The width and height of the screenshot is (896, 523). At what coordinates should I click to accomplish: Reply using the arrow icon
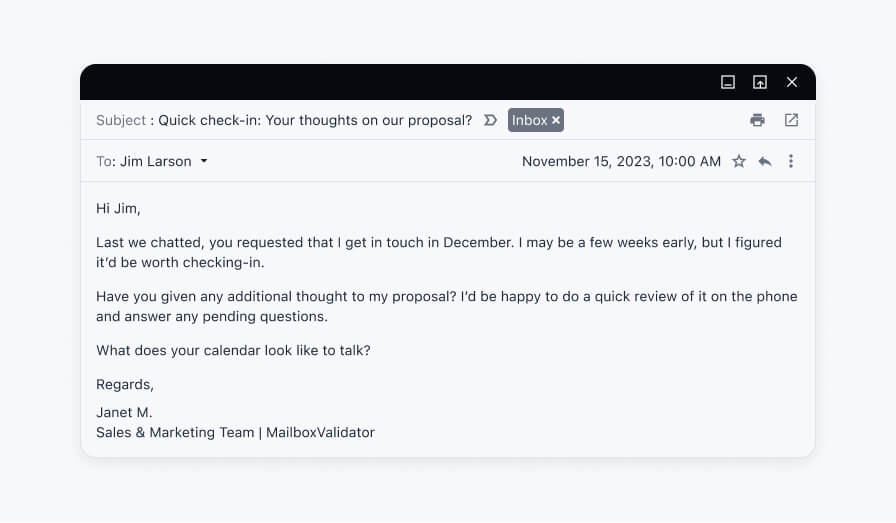coord(765,162)
